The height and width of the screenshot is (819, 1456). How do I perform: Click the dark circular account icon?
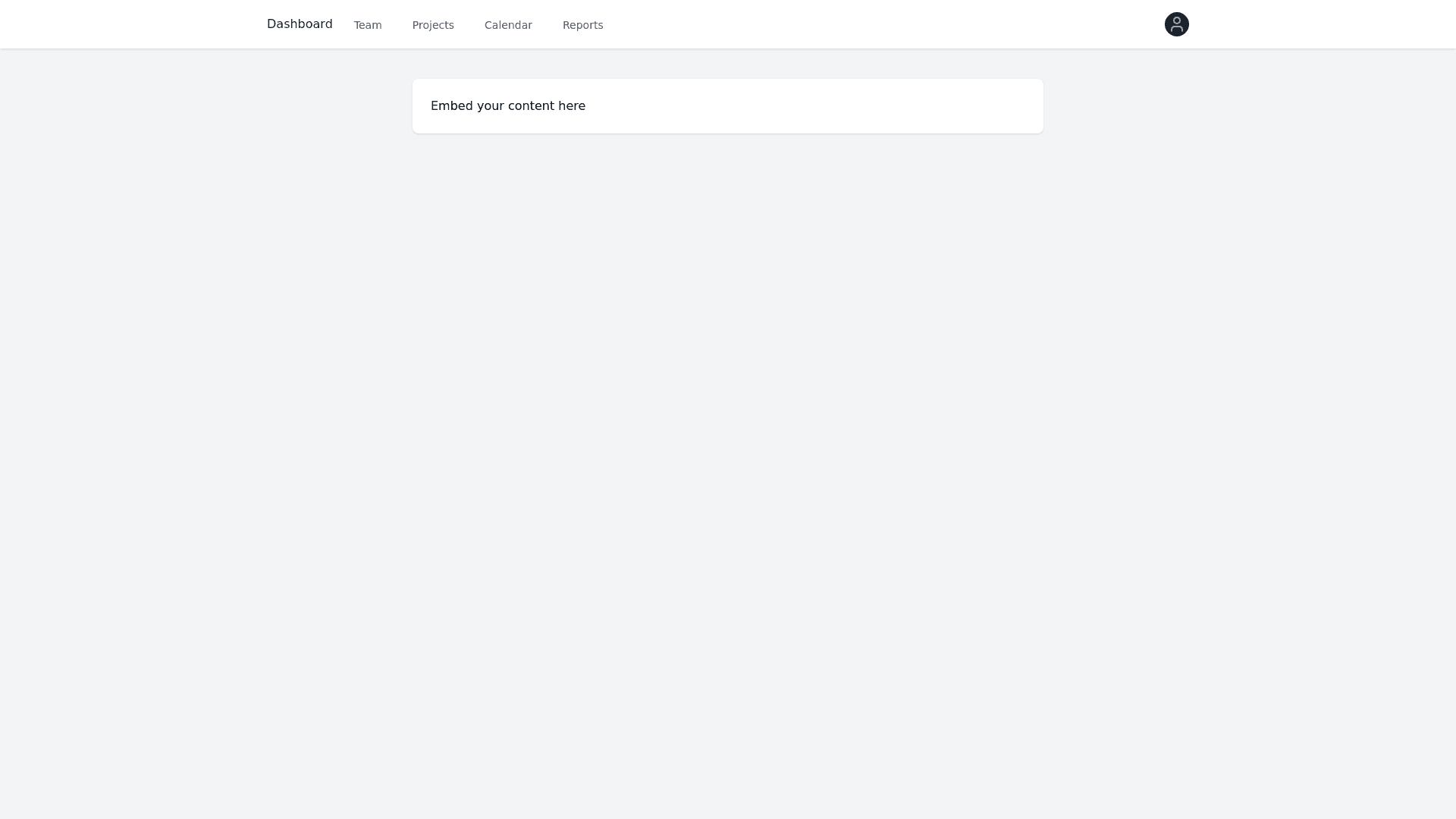(1176, 24)
